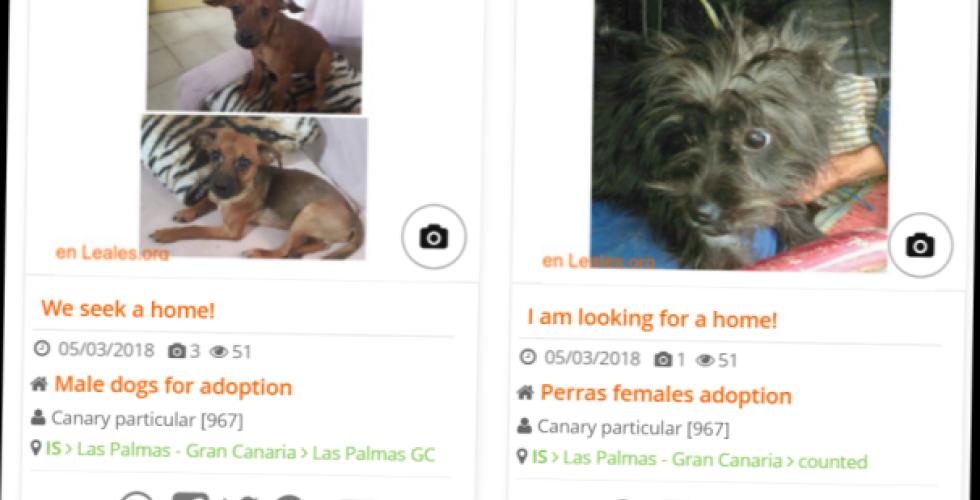Image resolution: width=980 pixels, height=500 pixels.
Task: Follow the 'Las Palmas GC' location link
Action: [373, 454]
